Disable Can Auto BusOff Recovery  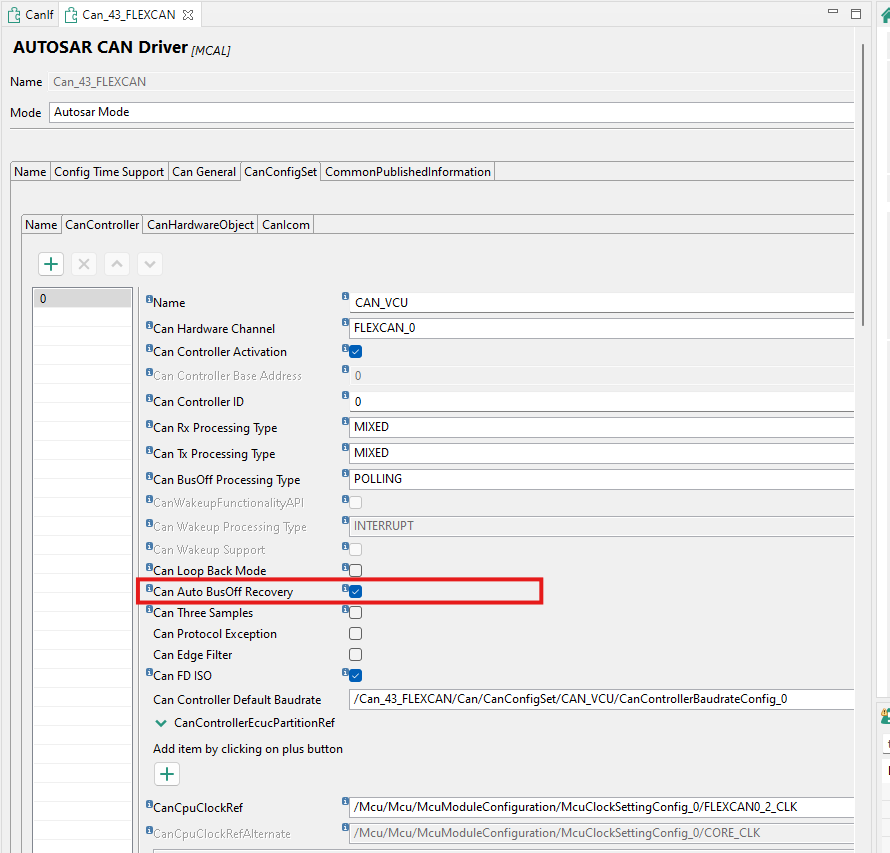pyautogui.click(x=355, y=591)
